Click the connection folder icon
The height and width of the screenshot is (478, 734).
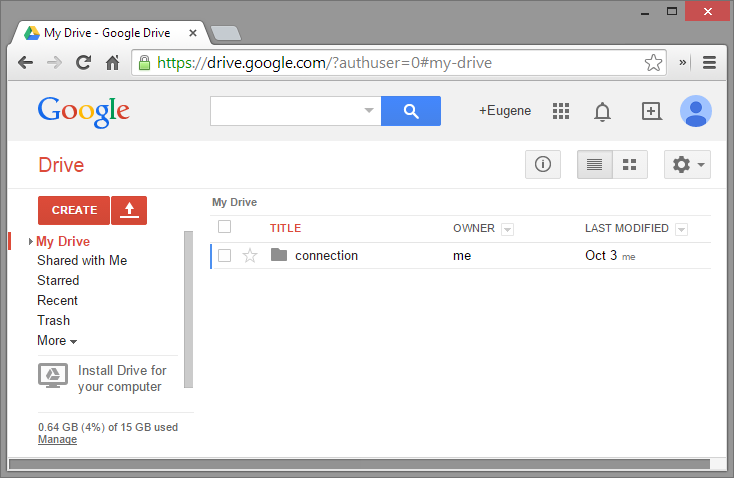pyautogui.click(x=279, y=255)
